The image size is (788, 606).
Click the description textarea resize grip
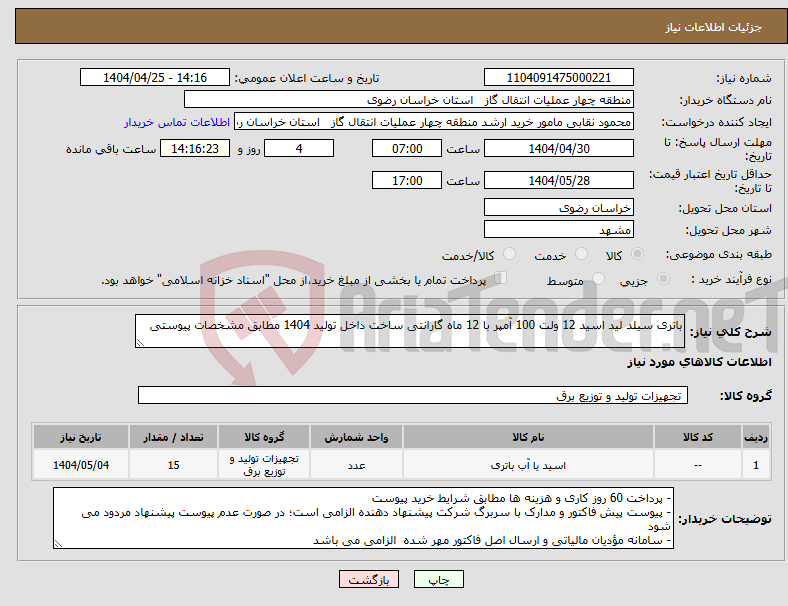[x=140, y=343]
